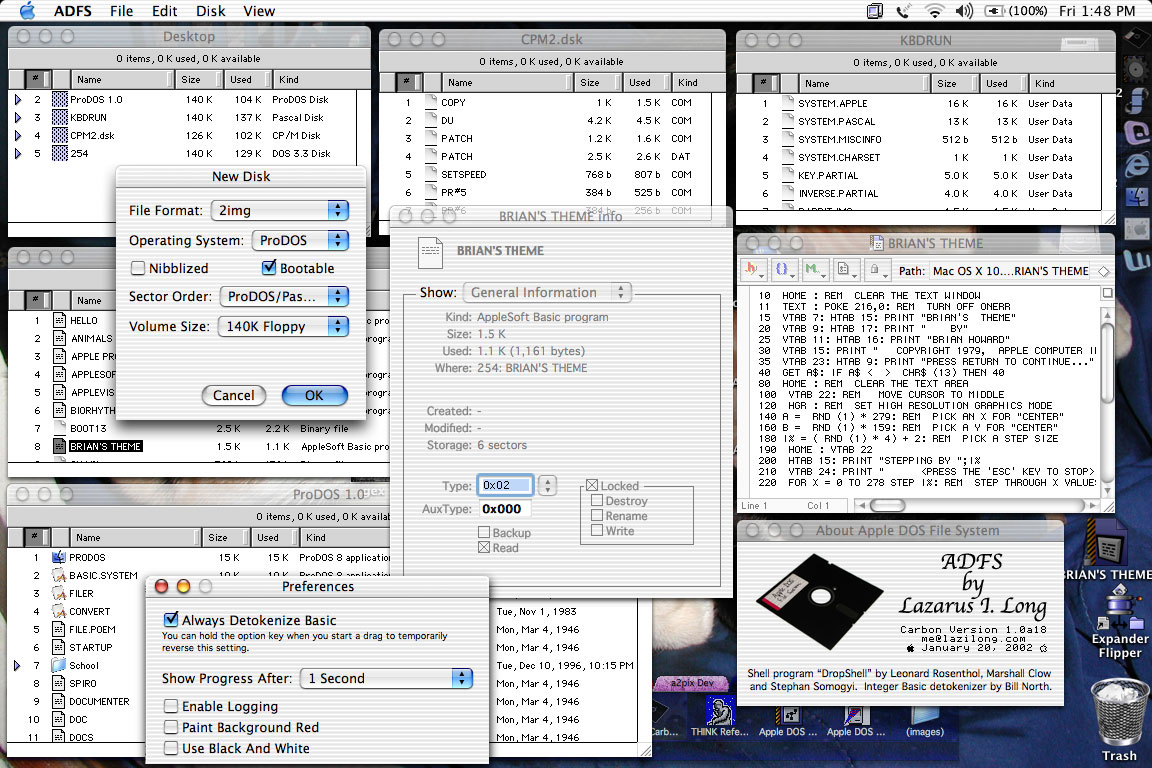Viewport: 1152px width, 768px height.
Task: Open the View menu
Action: pos(259,11)
